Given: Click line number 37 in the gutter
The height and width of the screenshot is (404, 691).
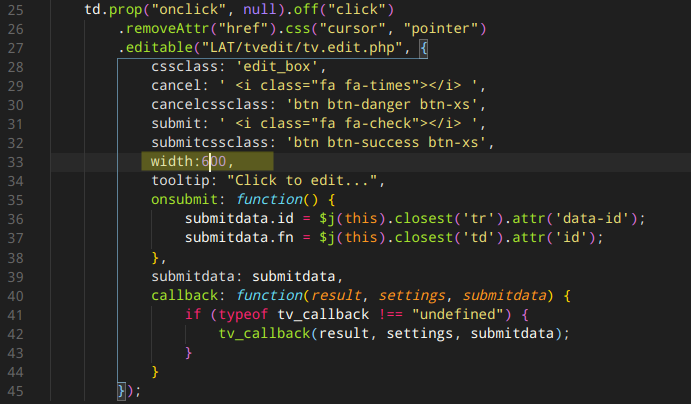Looking at the screenshot, I should tap(15, 238).
